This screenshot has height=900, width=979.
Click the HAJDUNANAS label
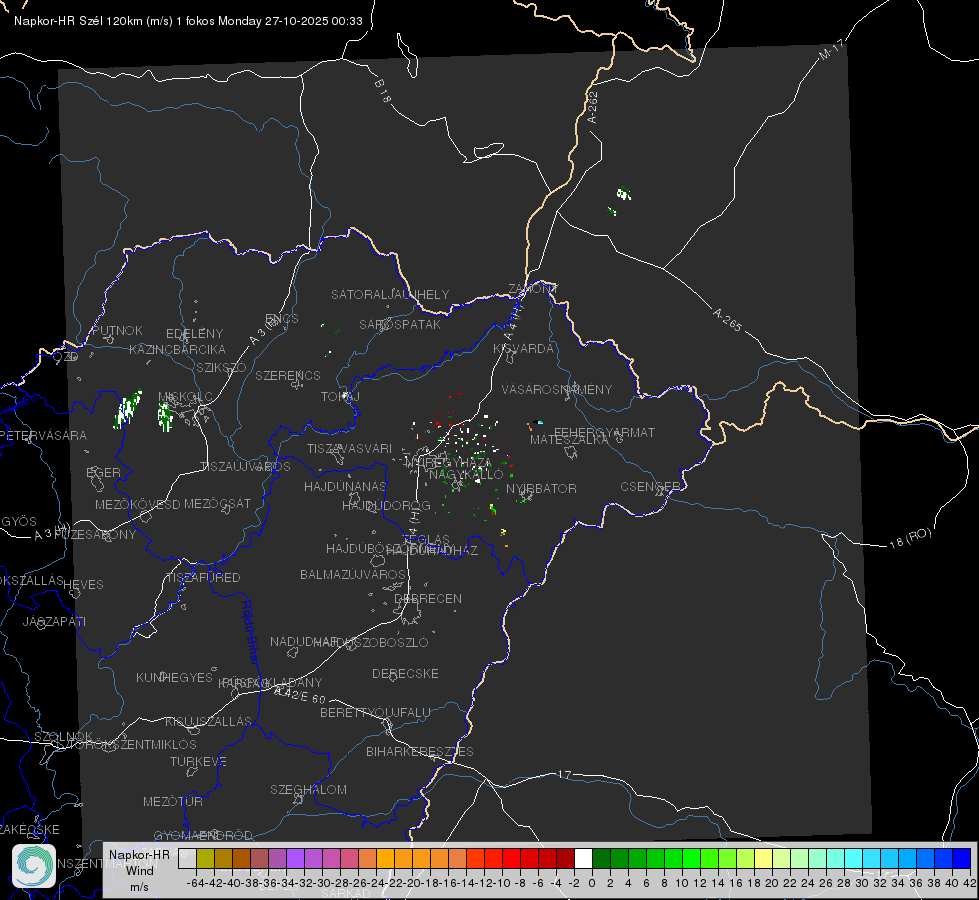[x=345, y=486]
